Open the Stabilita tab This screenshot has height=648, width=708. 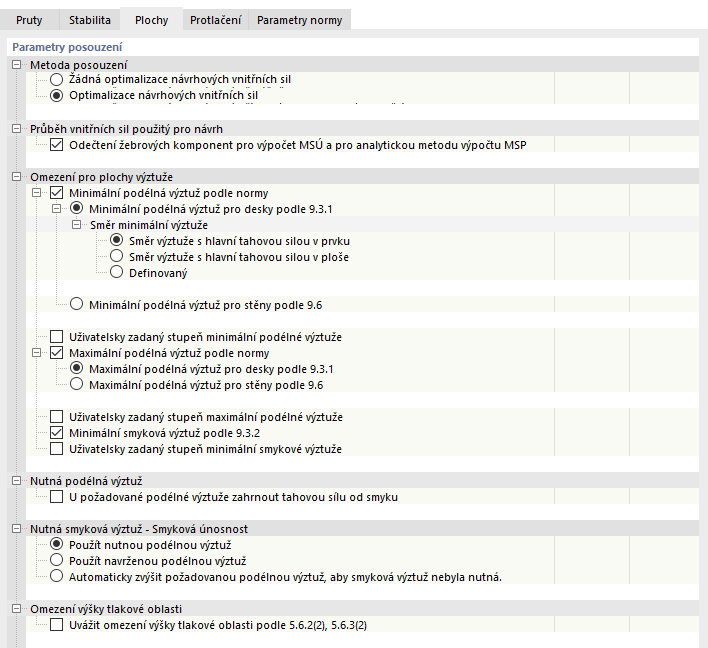coord(90,20)
